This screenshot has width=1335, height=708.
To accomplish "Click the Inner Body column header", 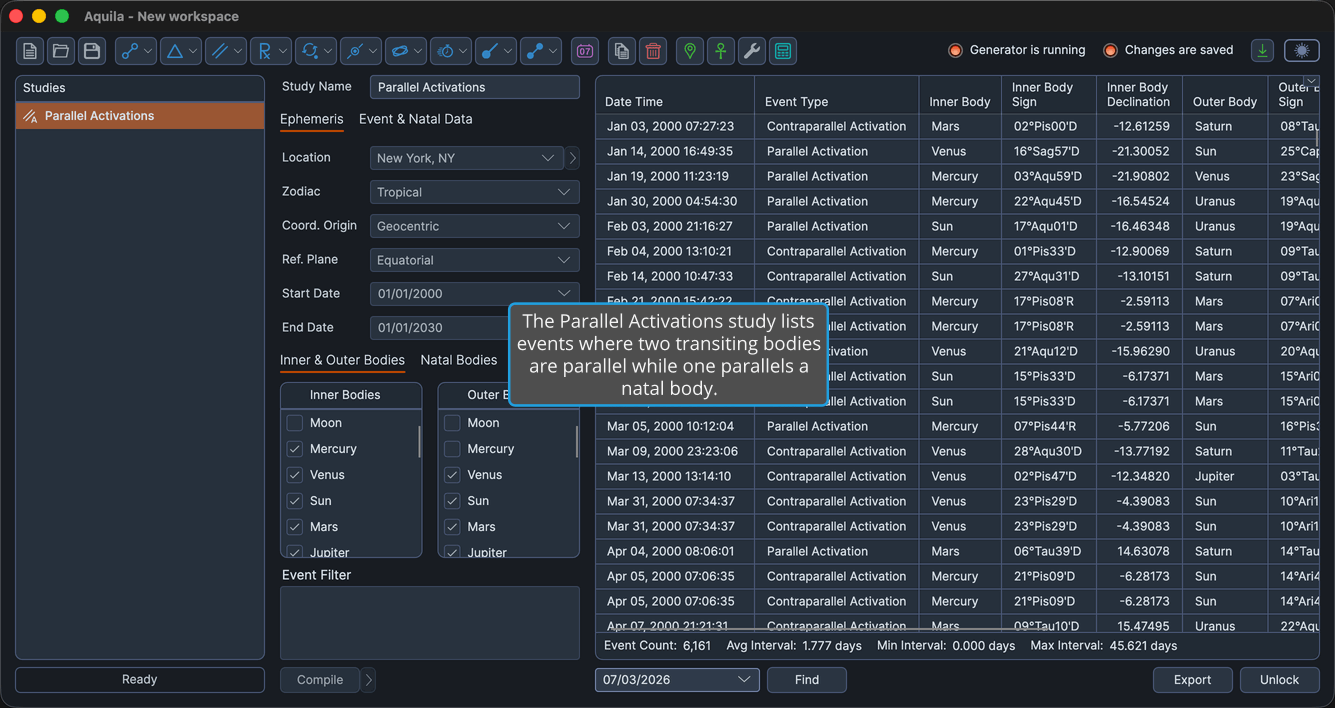I will point(960,95).
